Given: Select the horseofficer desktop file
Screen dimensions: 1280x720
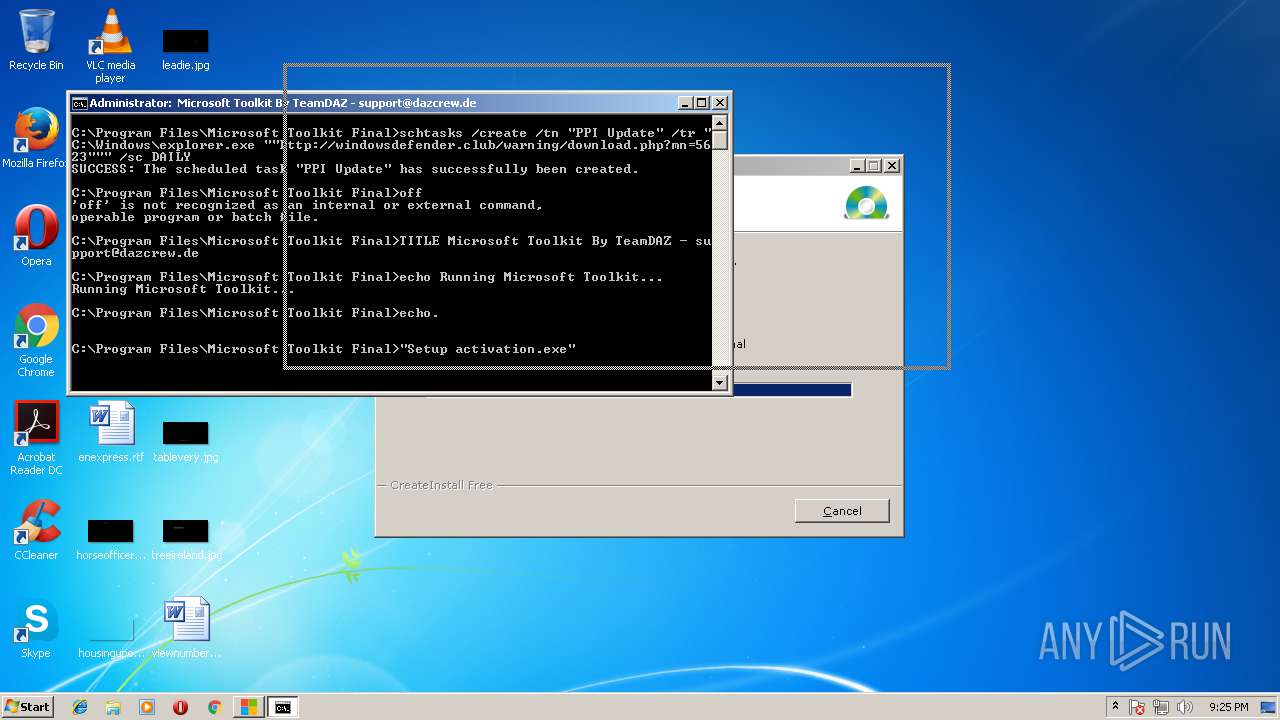Looking at the screenshot, I should [111, 538].
